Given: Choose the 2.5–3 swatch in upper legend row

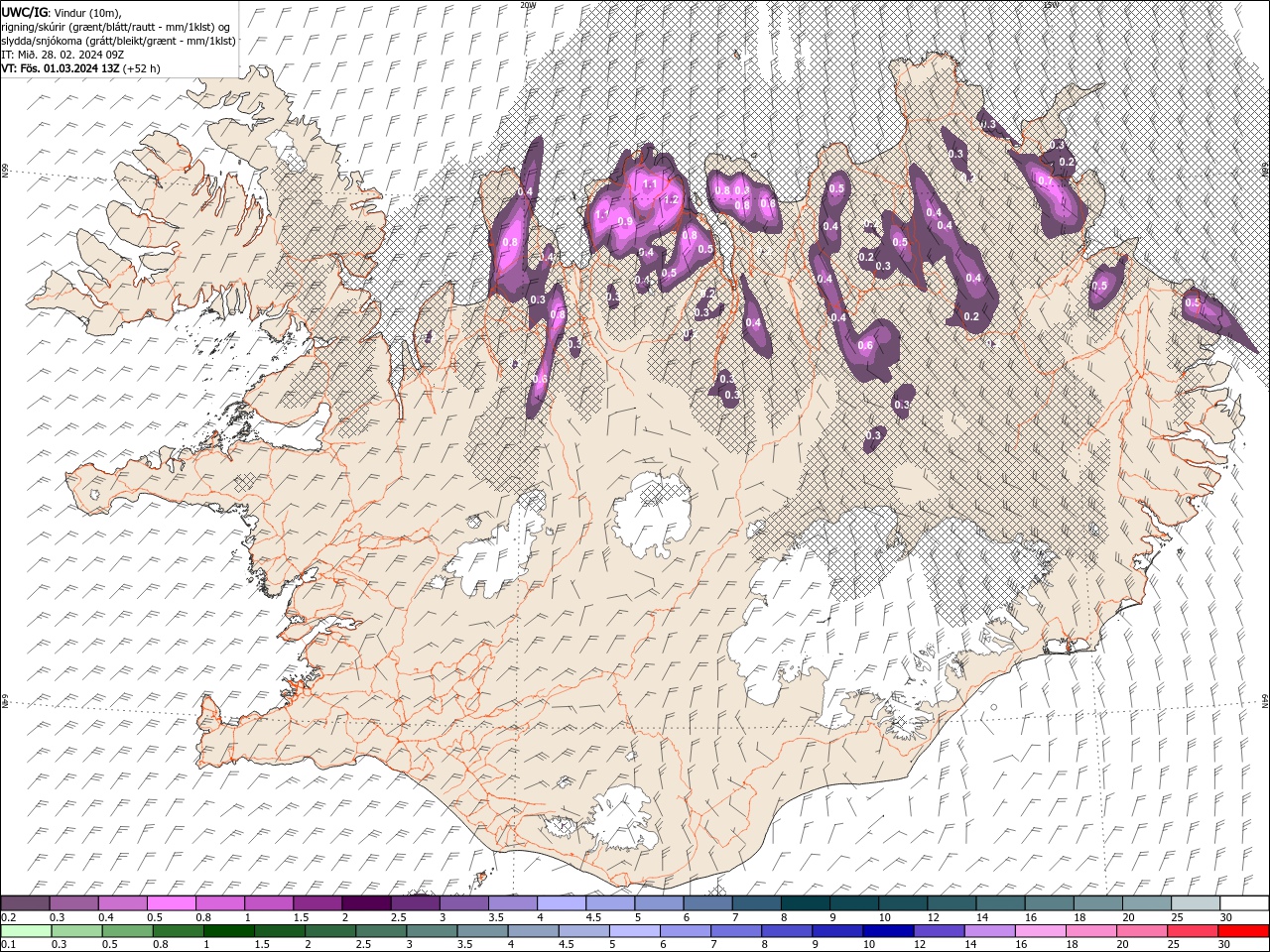Looking at the screenshot, I should (415, 902).
